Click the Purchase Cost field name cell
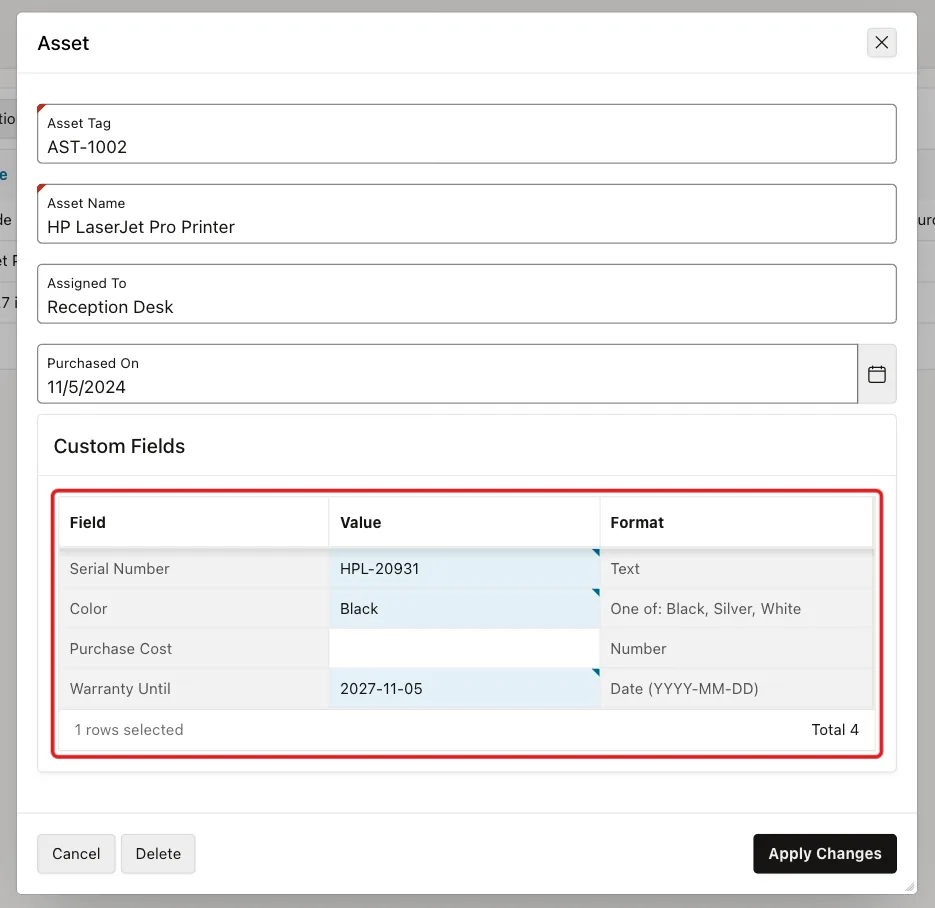The image size is (935, 908). point(194,649)
